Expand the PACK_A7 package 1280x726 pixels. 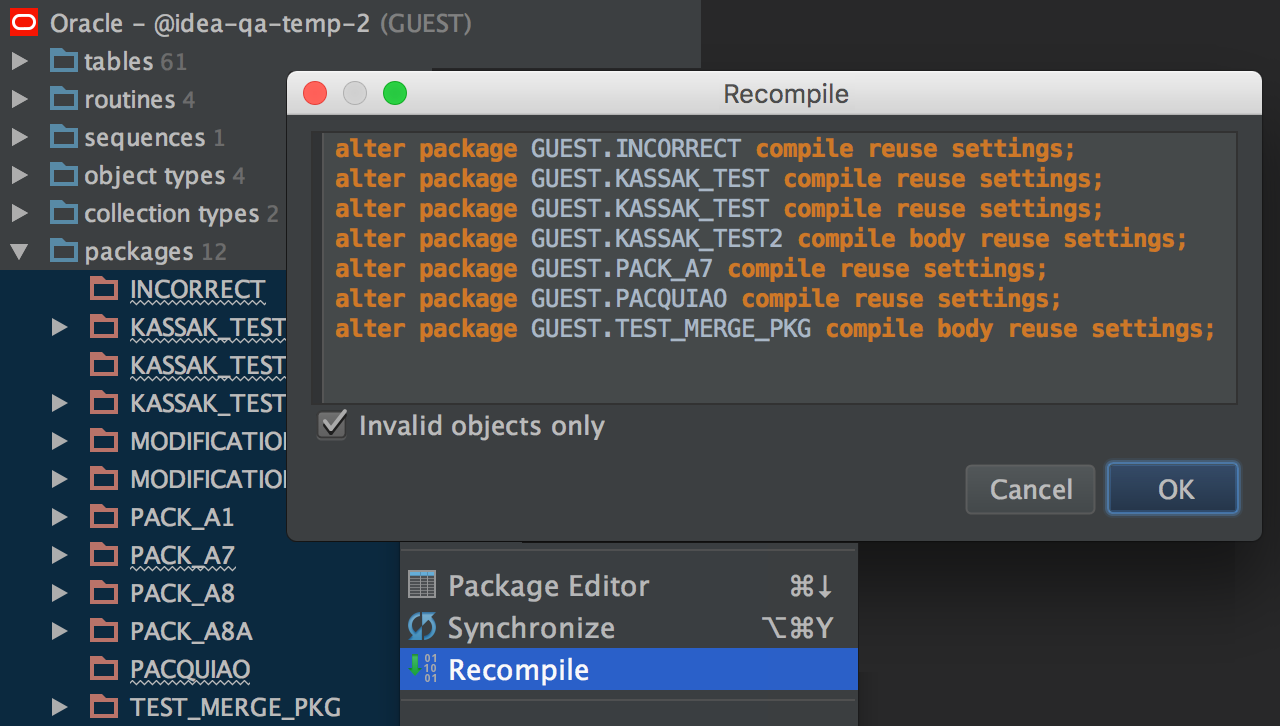[59, 555]
